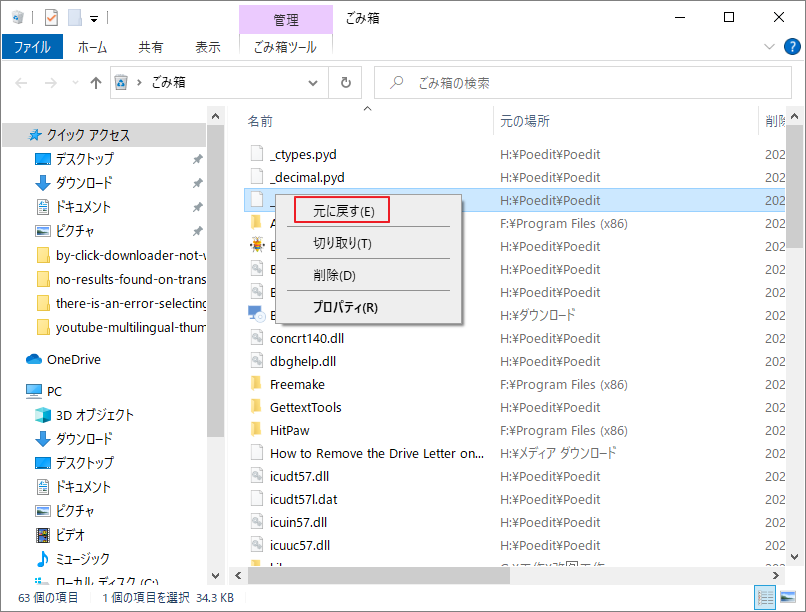Image resolution: width=806 pixels, height=612 pixels.
Task: Open pinned ダウンロード under Quick Access
Action: point(84,183)
